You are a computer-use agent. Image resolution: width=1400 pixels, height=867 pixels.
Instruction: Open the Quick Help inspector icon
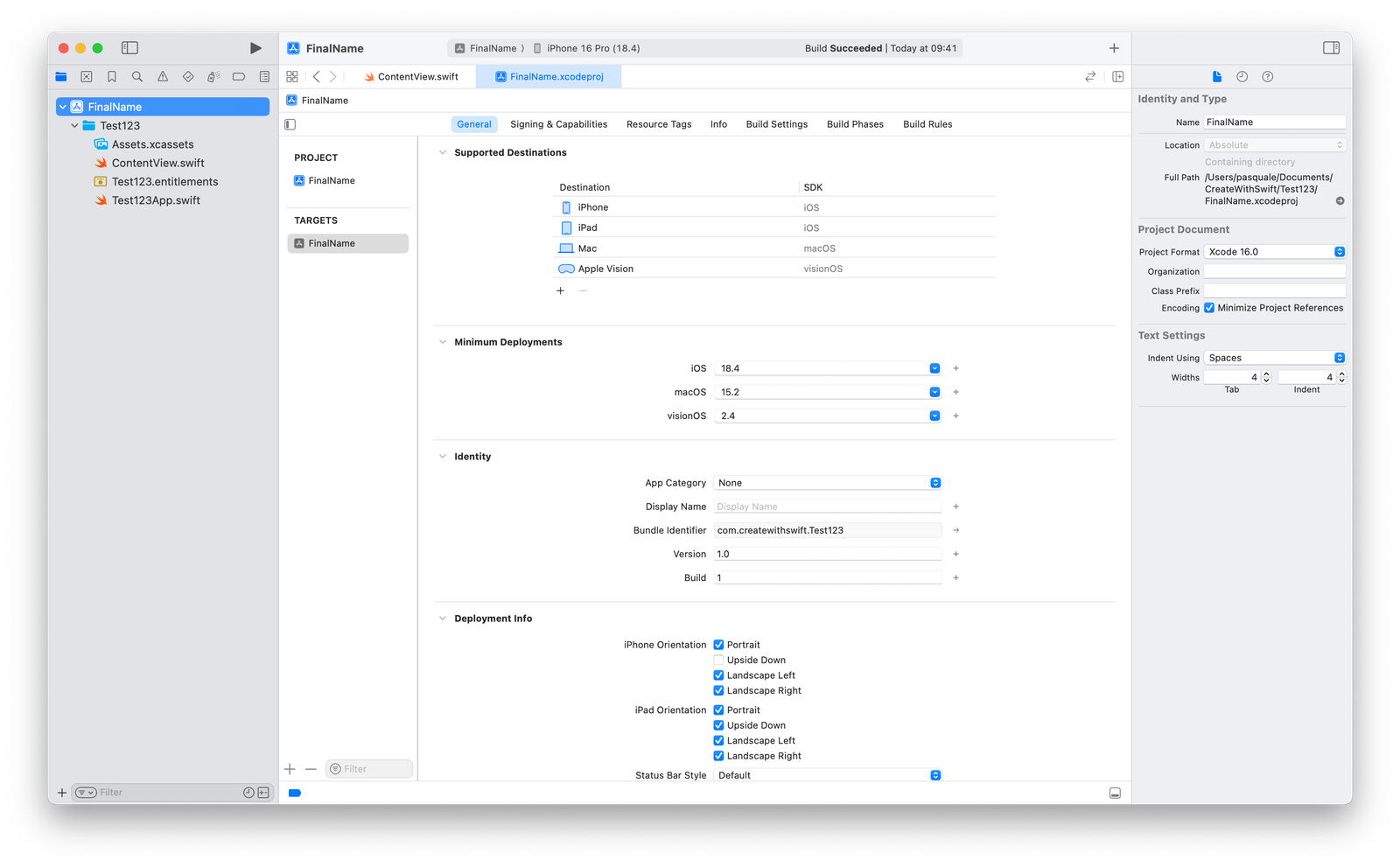coord(1267,76)
